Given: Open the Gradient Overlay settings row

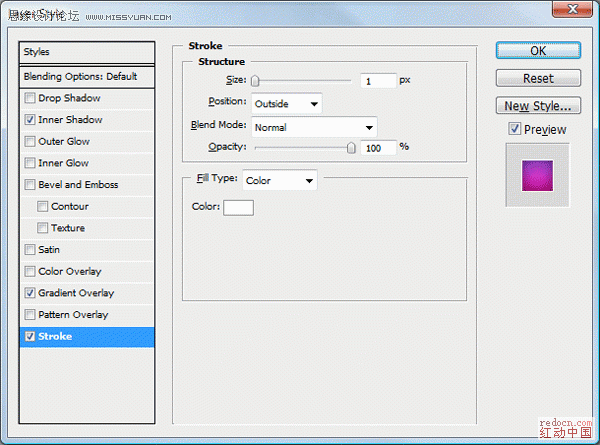Looking at the screenshot, I should 87,293.
